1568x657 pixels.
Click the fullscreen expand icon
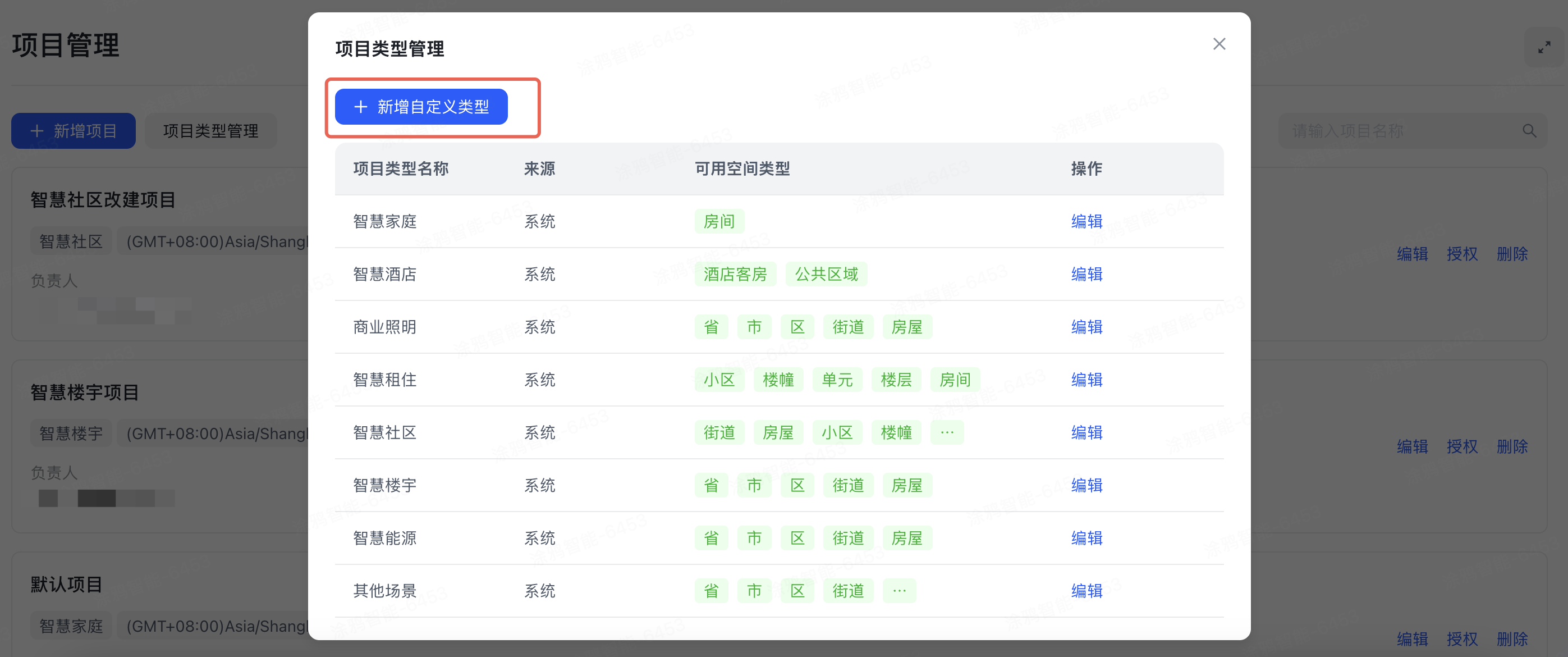pos(1544,48)
